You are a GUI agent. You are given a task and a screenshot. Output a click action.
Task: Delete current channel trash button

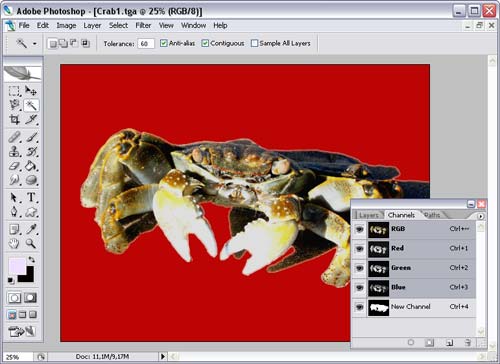pyautogui.click(x=468, y=342)
